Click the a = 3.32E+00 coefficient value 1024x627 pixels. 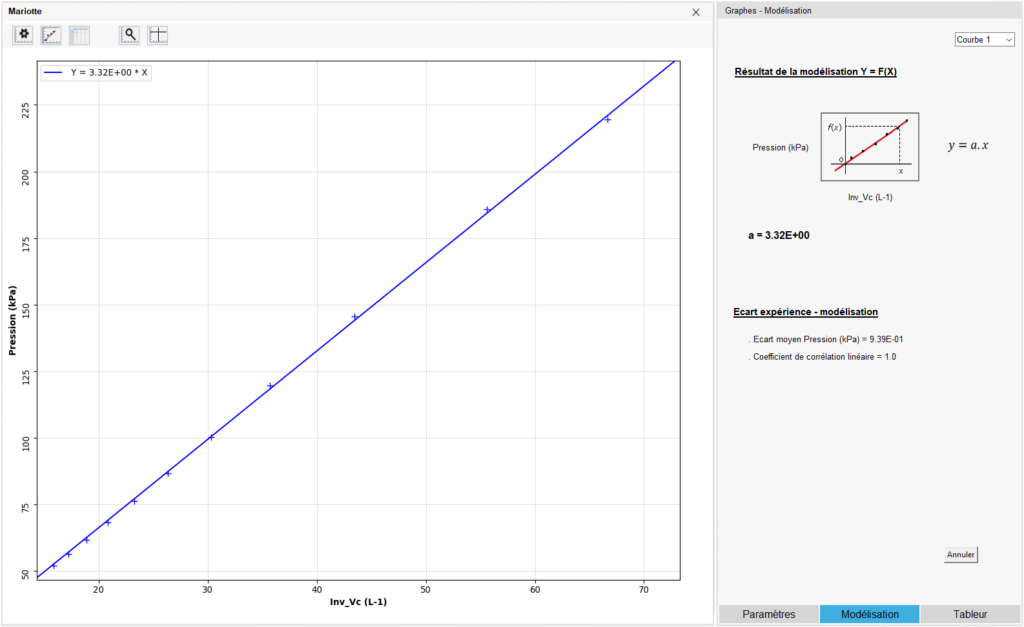click(778, 235)
